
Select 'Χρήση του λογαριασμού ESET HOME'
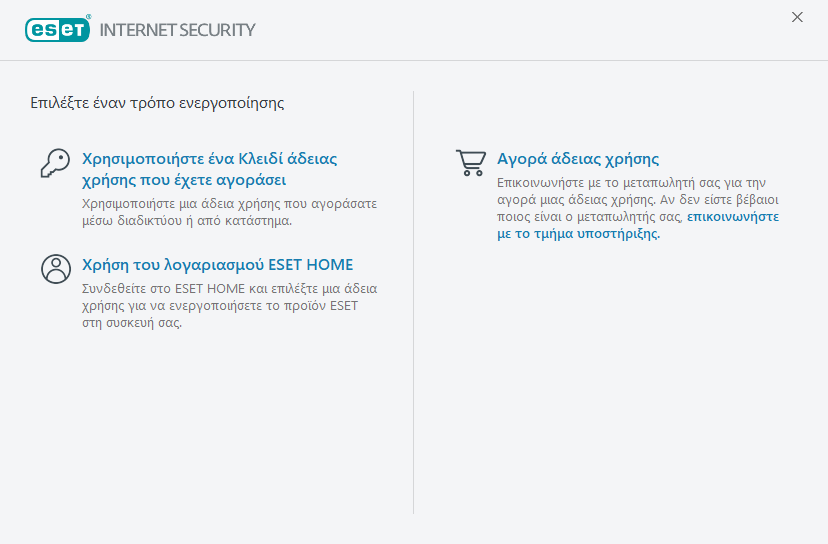point(217,265)
